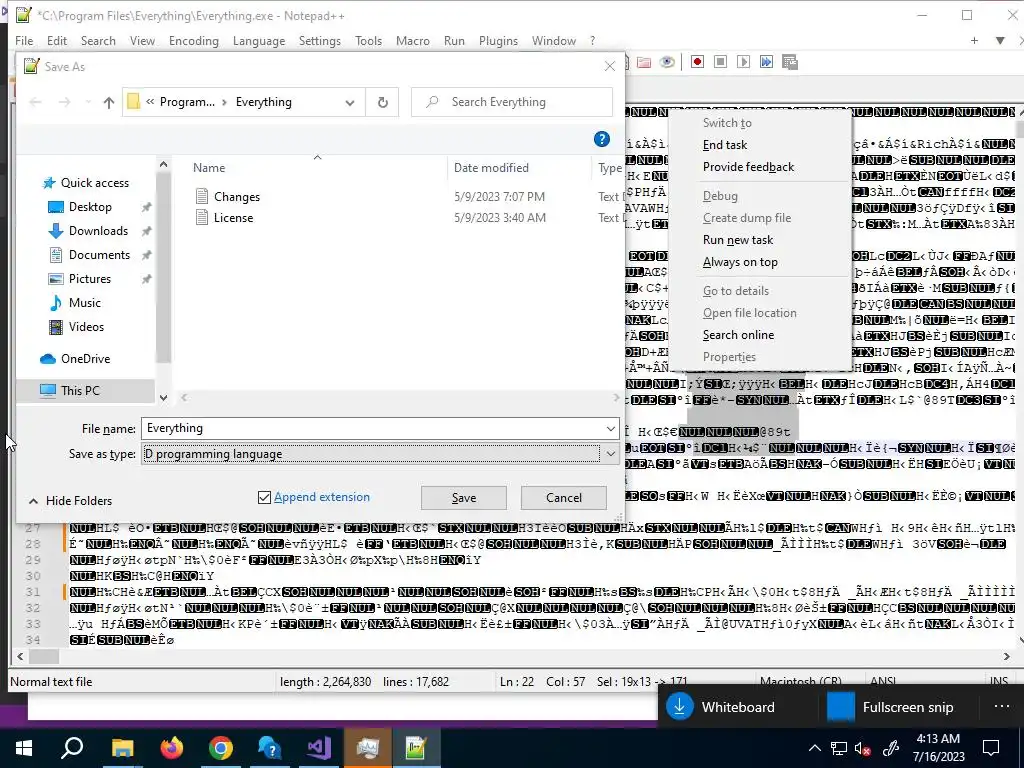Click the Windows Ink pen tray icon
Screen dimensions: 1024x768
891,748
